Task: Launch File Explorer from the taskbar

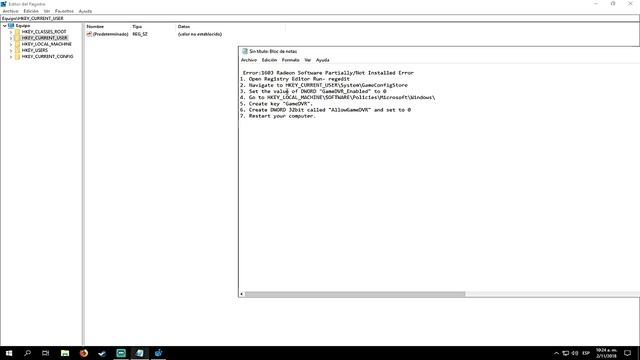Action: click(x=65, y=353)
